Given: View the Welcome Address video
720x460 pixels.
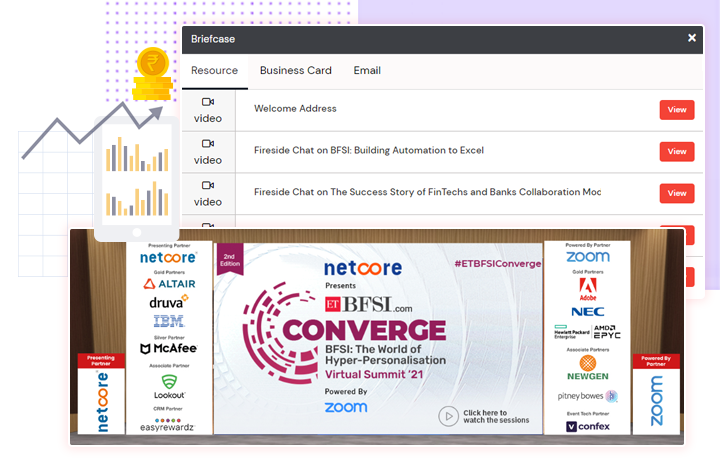Looking at the screenshot, I should click(677, 110).
